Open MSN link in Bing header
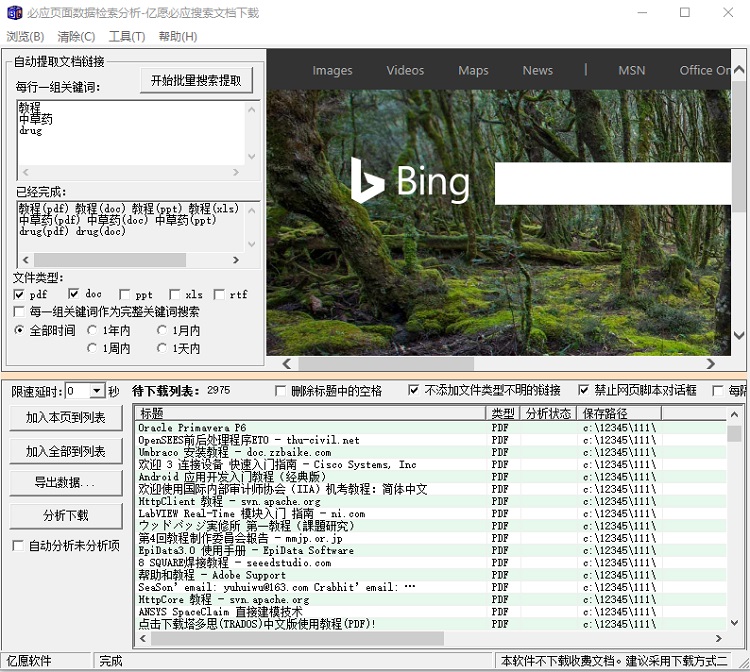 (x=631, y=70)
